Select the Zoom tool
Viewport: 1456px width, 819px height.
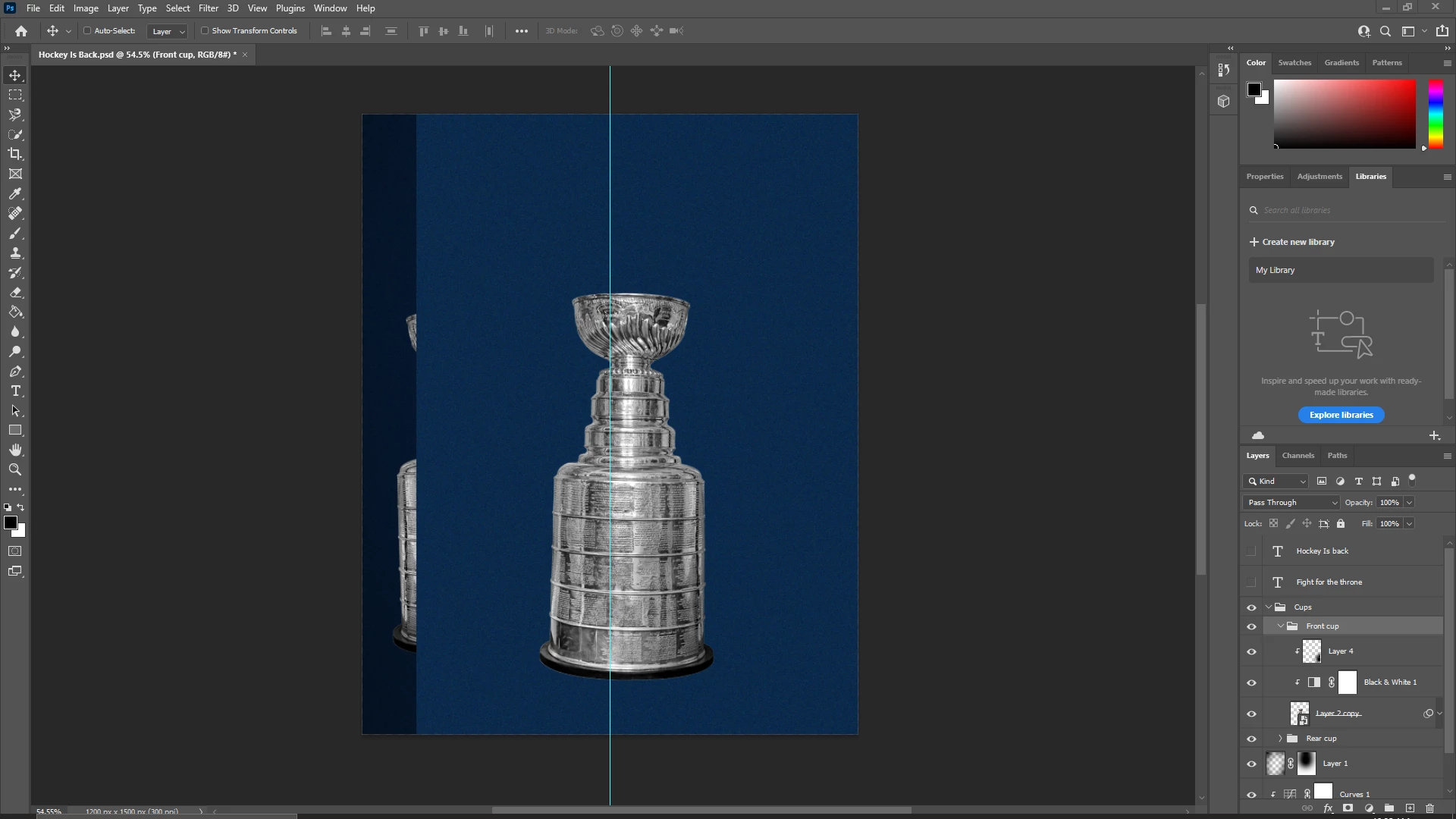pos(15,470)
